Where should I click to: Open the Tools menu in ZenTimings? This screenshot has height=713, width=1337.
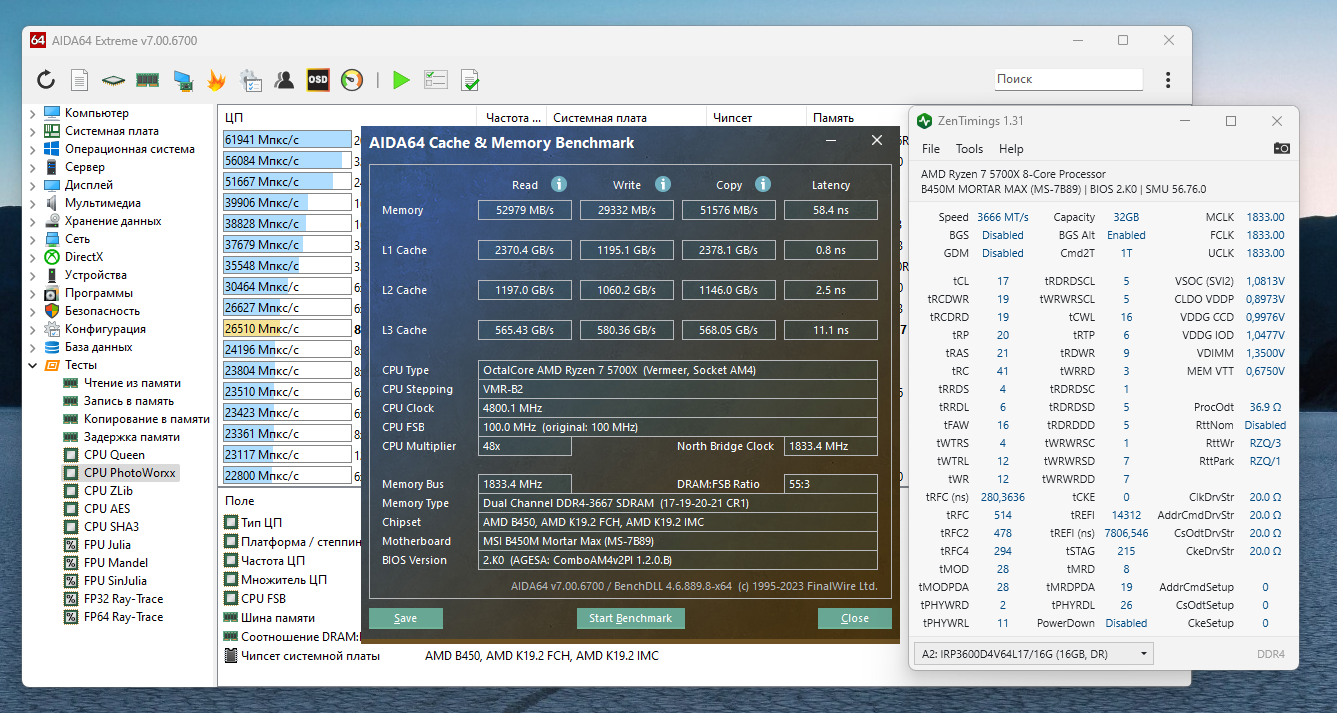(x=969, y=149)
